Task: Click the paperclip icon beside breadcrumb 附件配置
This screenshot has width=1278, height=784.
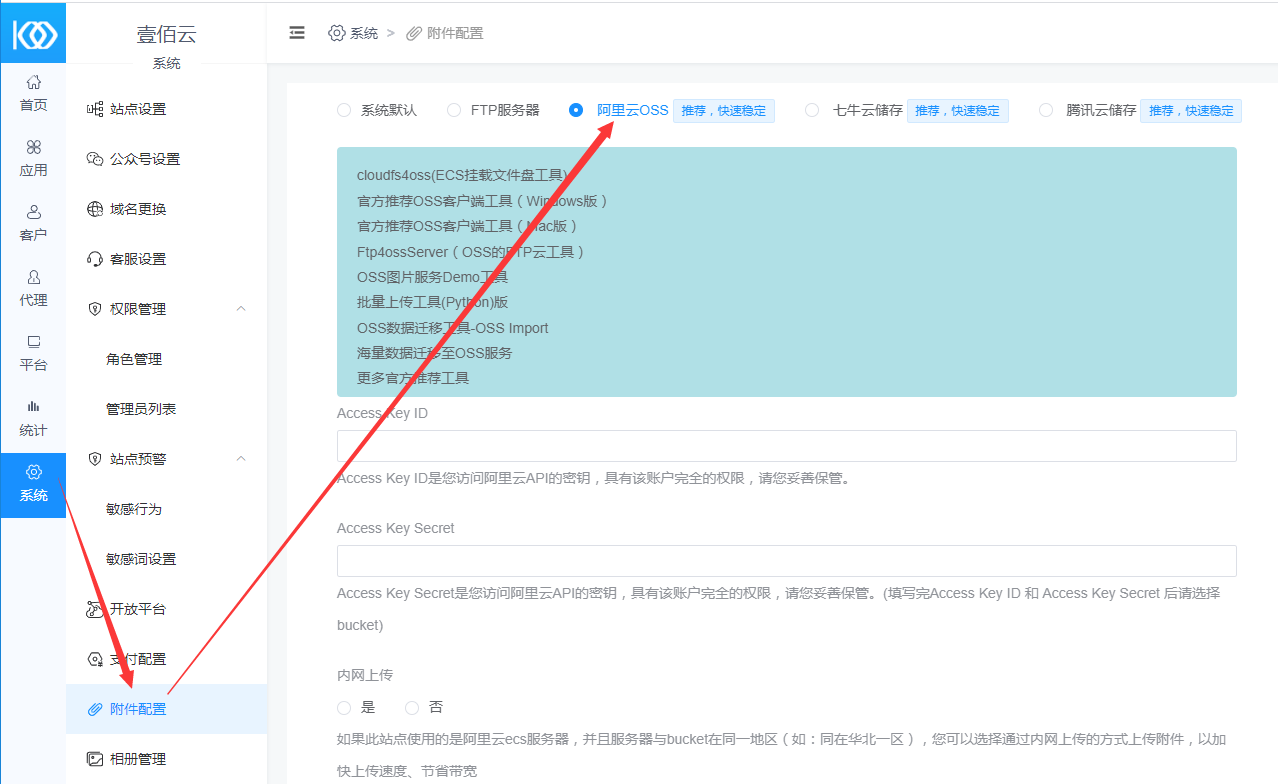Action: (414, 33)
